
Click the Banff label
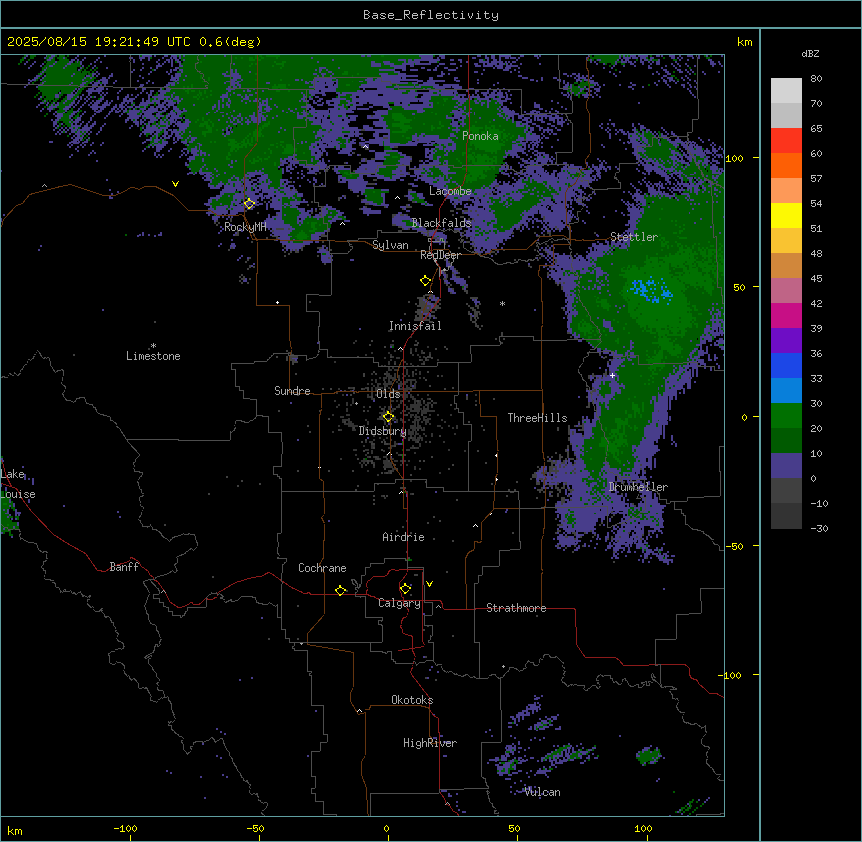pyautogui.click(x=124, y=567)
